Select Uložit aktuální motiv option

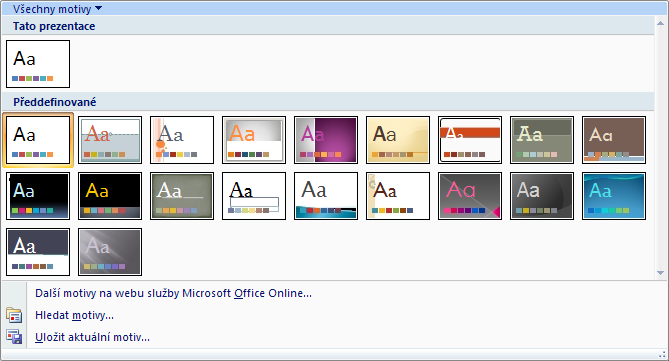click(92, 337)
